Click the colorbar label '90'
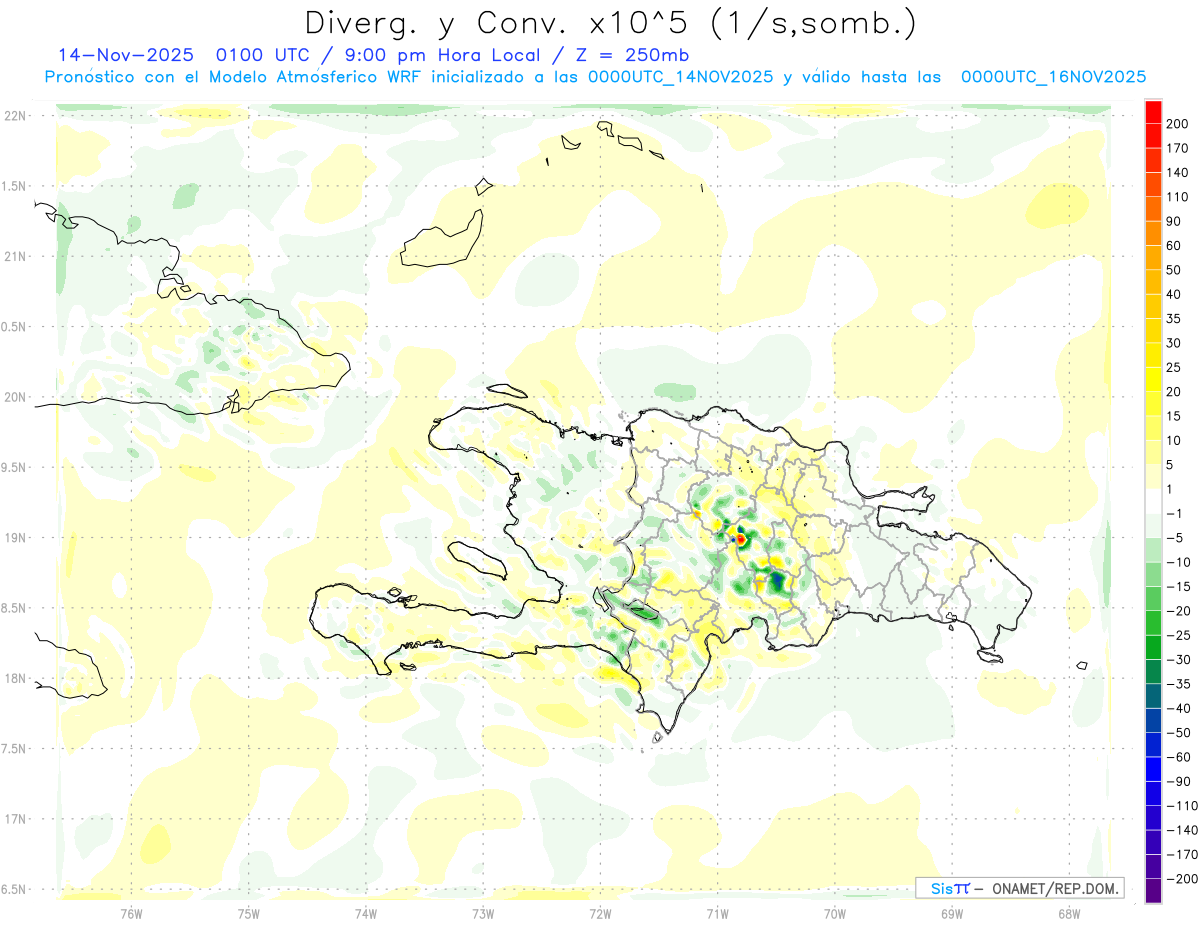Viewport: 1200px width, 927px height. [x=1174, y=221]
